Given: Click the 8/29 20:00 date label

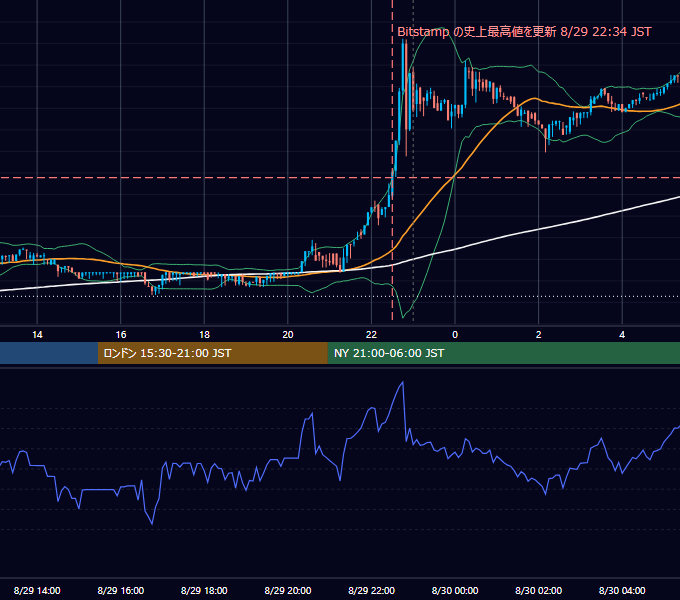Looking at the screenshot, I should (288, 590).
